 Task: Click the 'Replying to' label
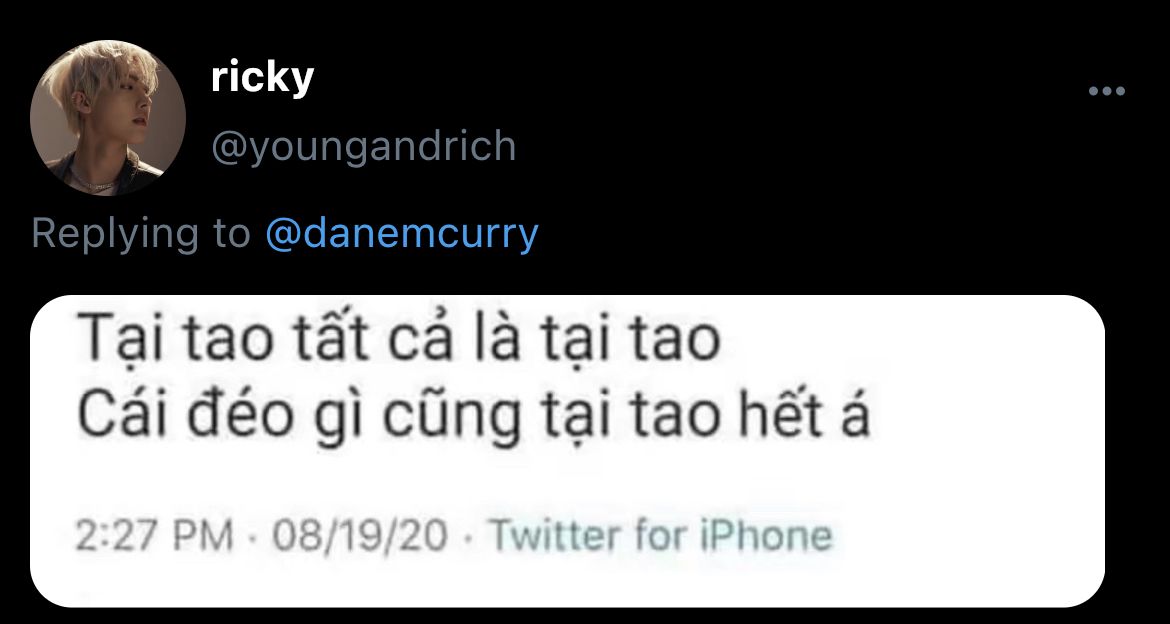click(141, 234)
